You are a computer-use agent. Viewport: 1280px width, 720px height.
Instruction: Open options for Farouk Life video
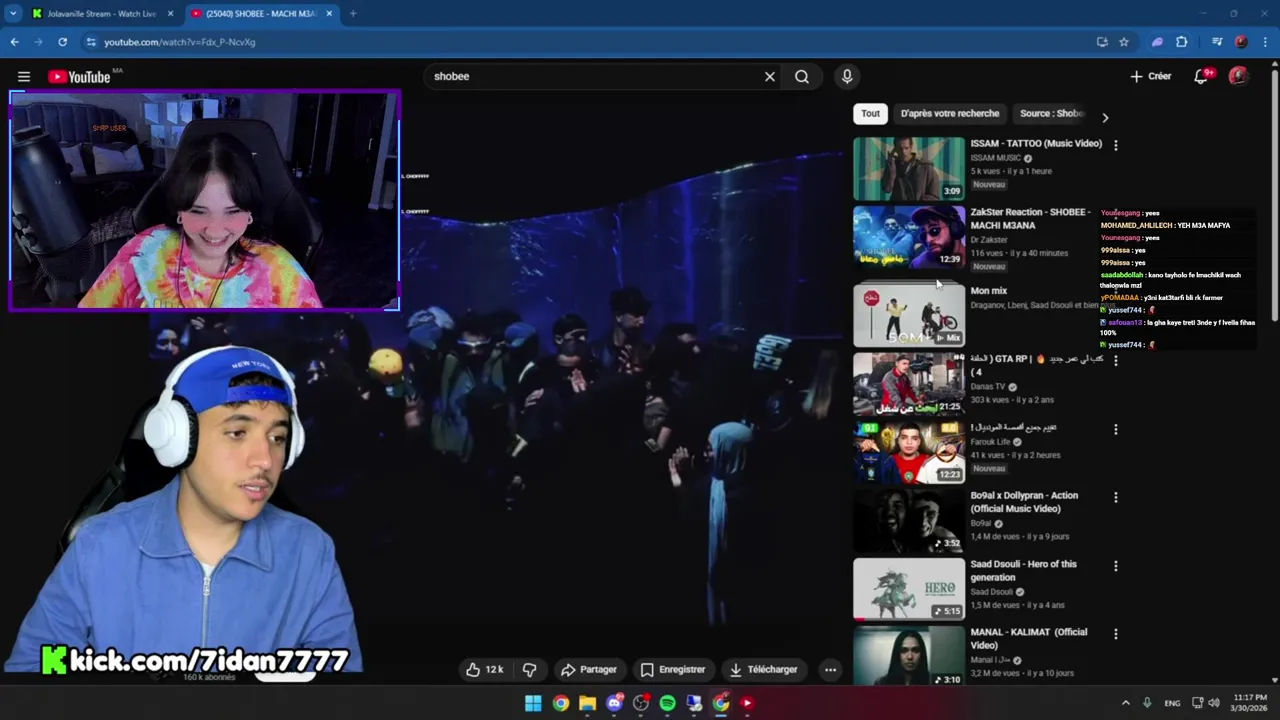tap(1116, 429)
